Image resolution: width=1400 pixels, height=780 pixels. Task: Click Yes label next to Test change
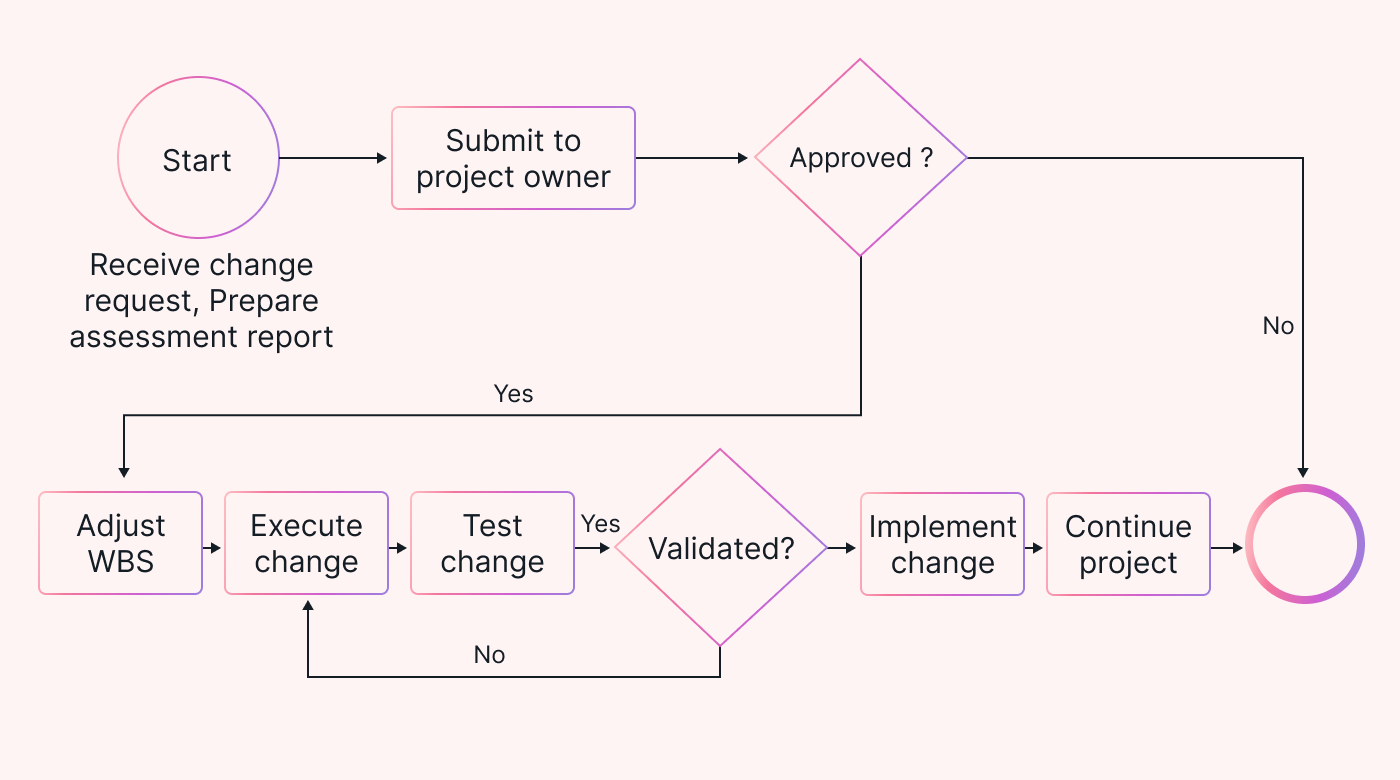click(600, 524)
